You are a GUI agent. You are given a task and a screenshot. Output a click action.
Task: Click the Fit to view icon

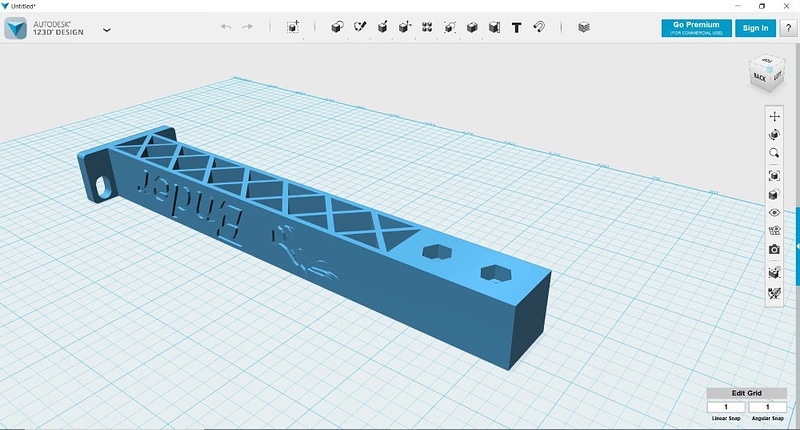point(774,175)
